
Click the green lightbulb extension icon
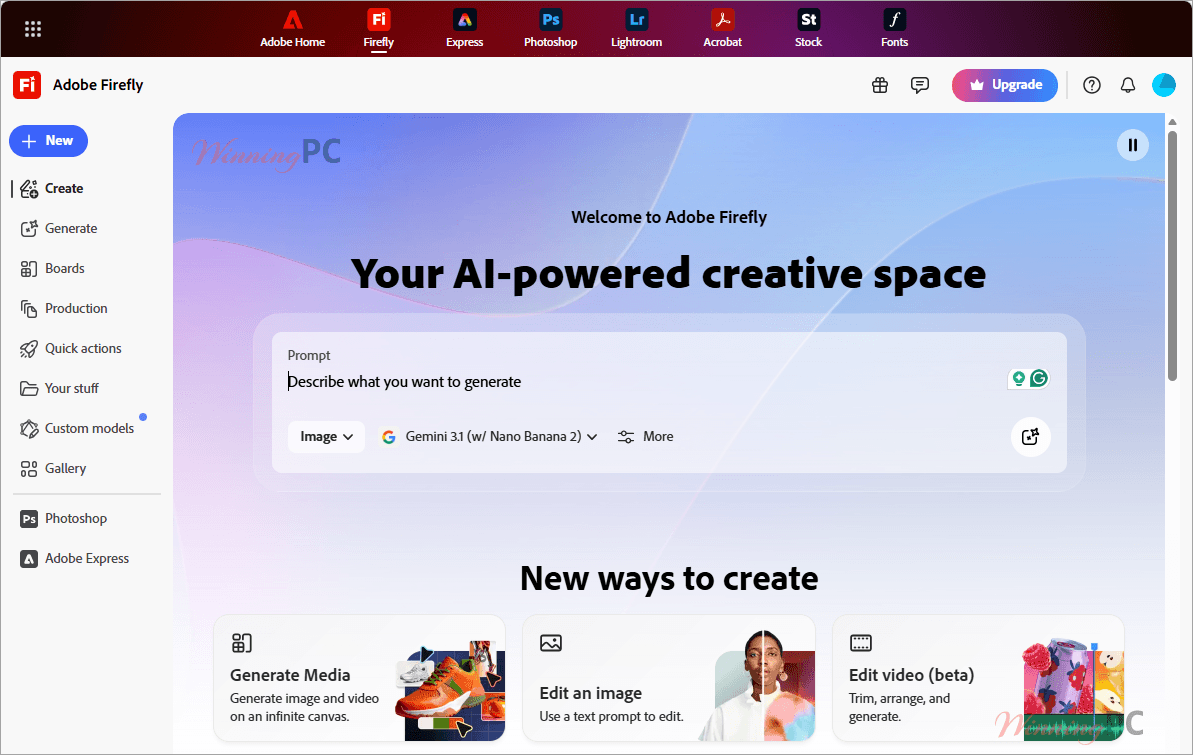(x=1018, y=378)
